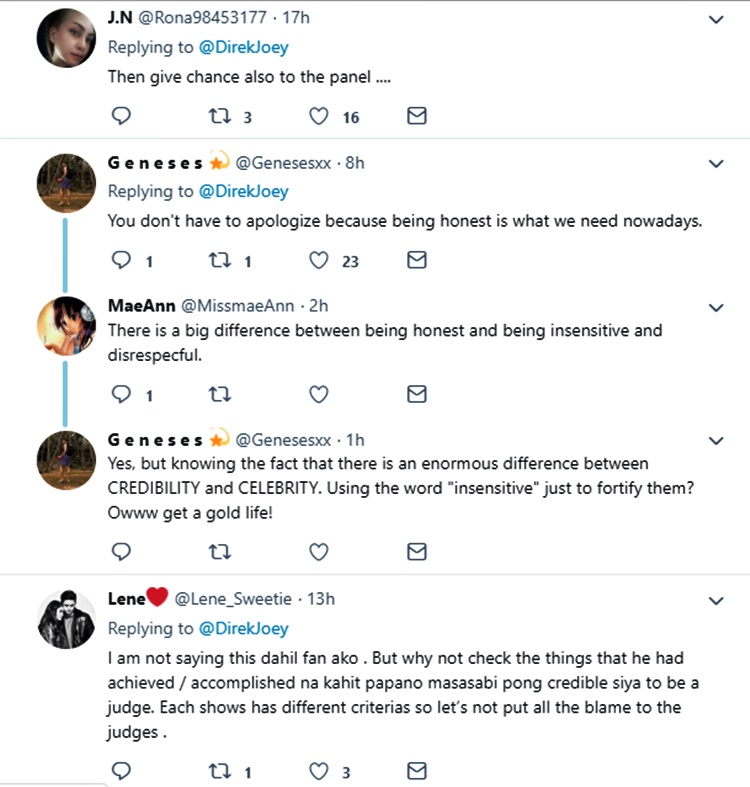
Task: Open the @DirekJoey link in J.N's reply
Action: click(x=243, y=47)
